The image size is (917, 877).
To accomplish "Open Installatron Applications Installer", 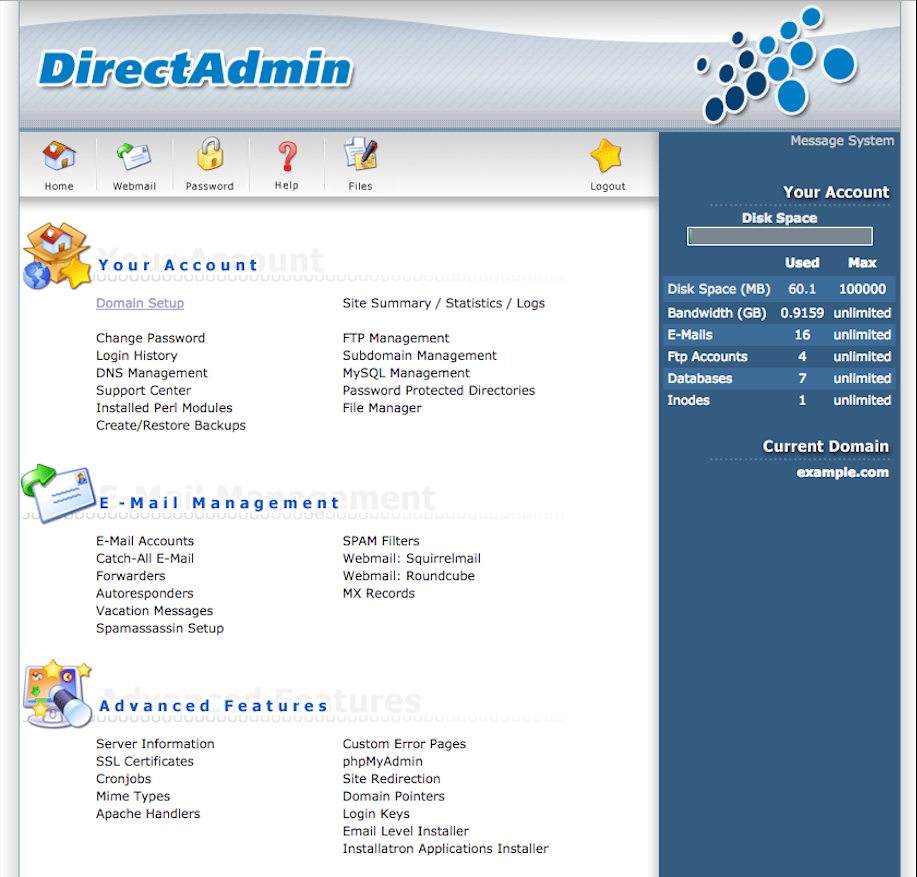I will (x=445, y=849).
